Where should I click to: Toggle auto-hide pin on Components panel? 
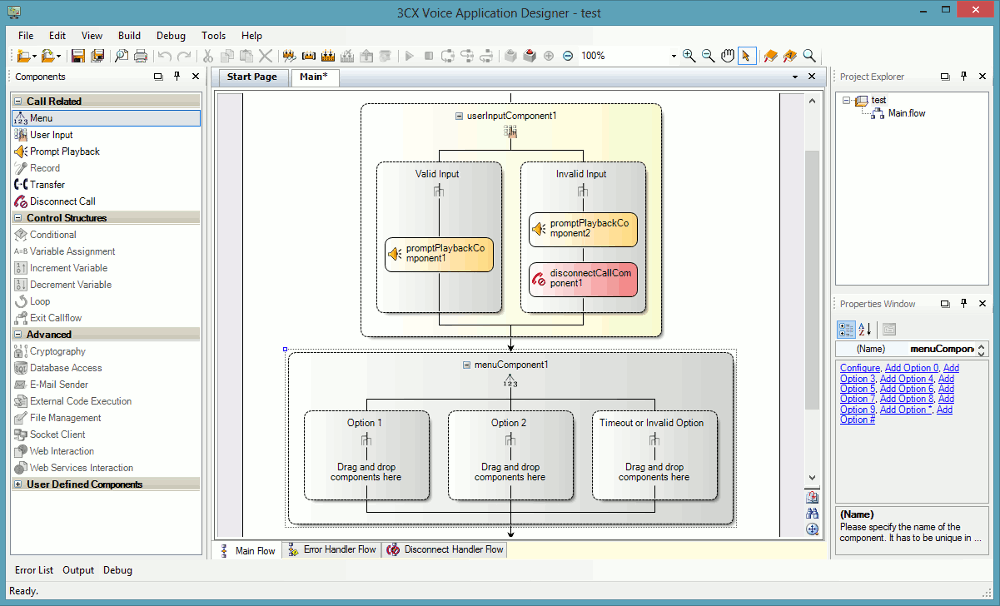pos(177,77)
